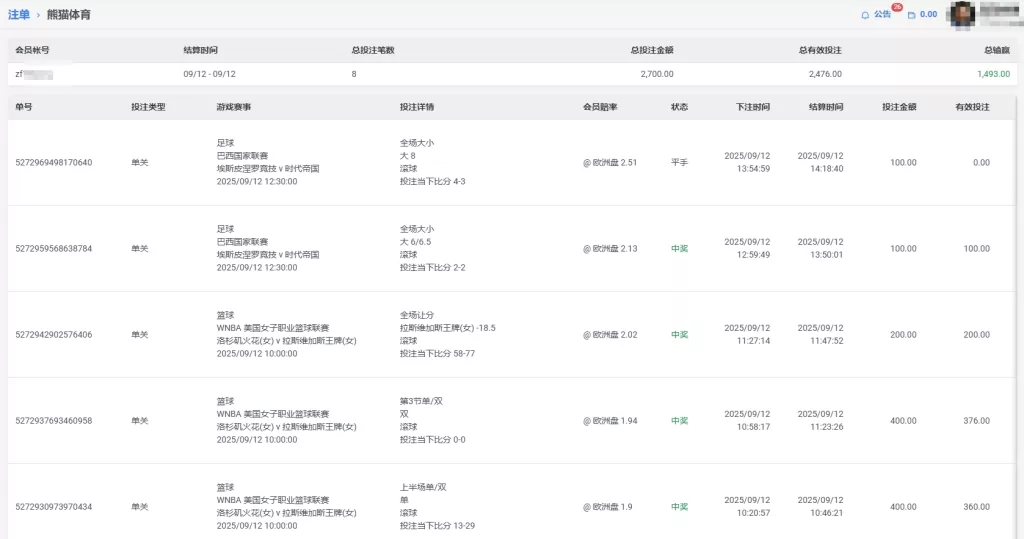Select order row 5272959568638784
Screen dimensions: 1024x539
(x=54, y=248)
